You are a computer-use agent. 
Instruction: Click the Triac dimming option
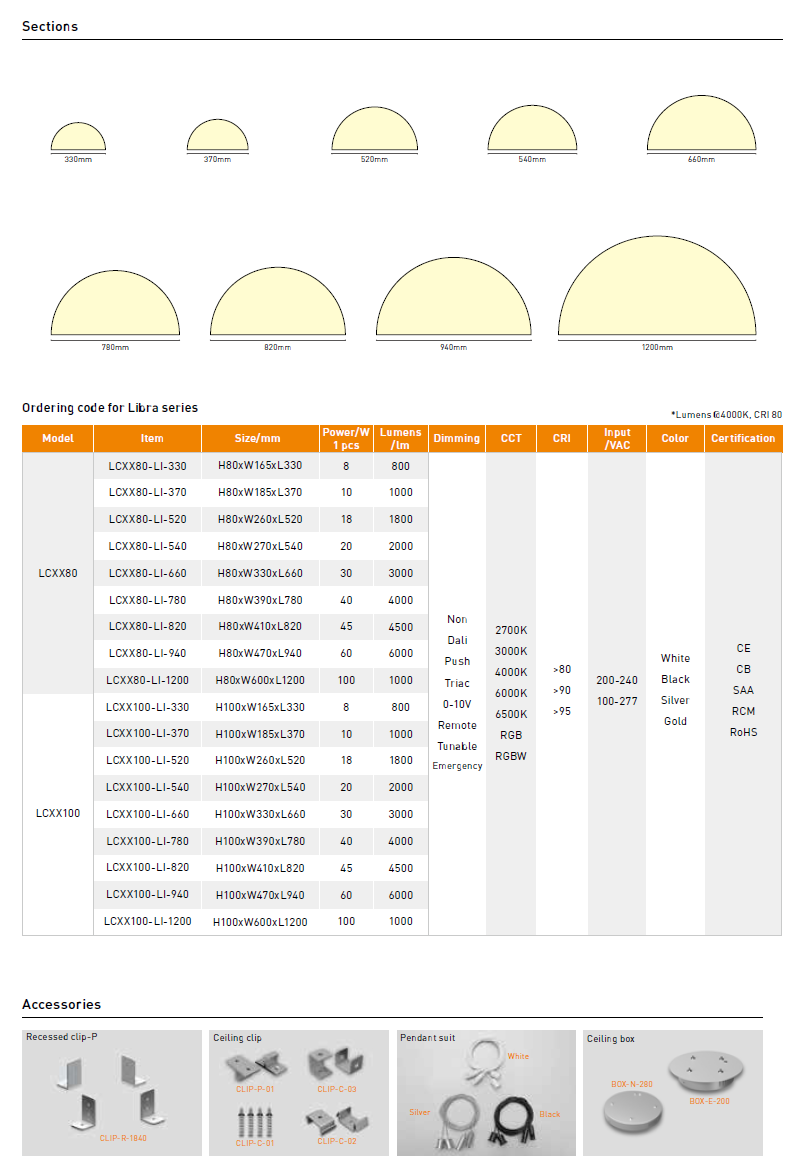(x=457, y=683)
